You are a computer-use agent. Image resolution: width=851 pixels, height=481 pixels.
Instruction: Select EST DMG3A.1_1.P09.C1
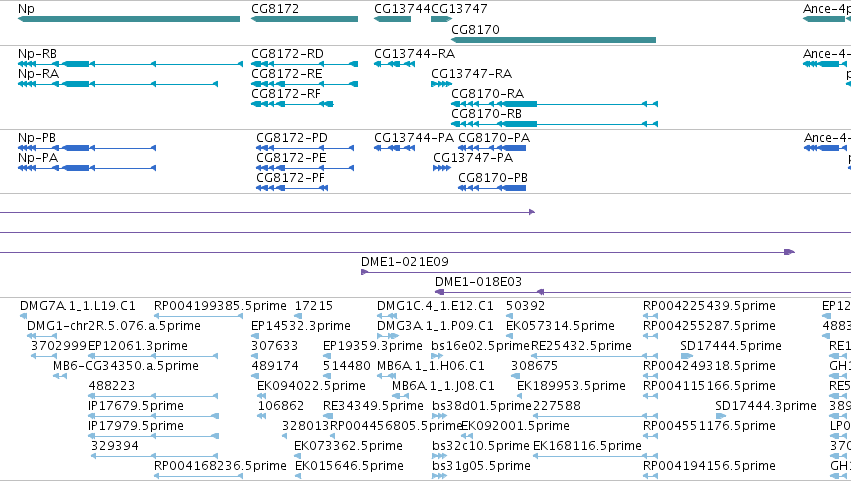pyautogui.click(x=435, y=326)
